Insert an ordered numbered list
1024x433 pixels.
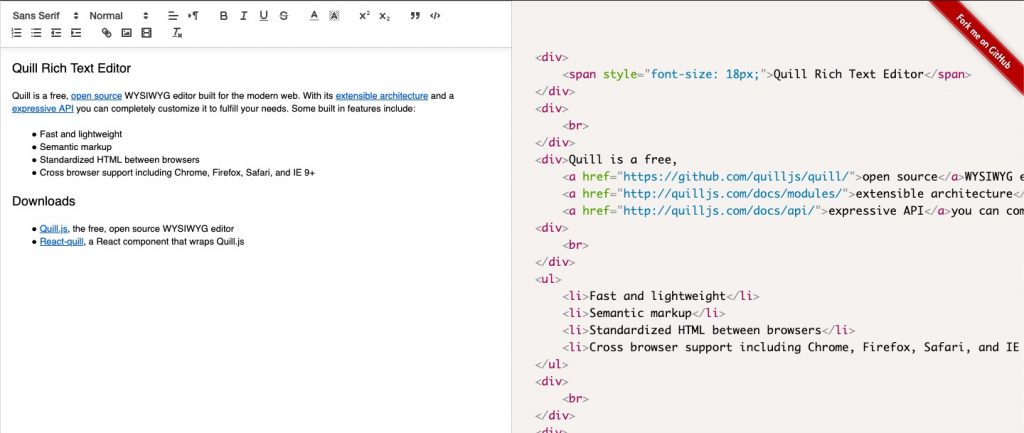point(16,33)
